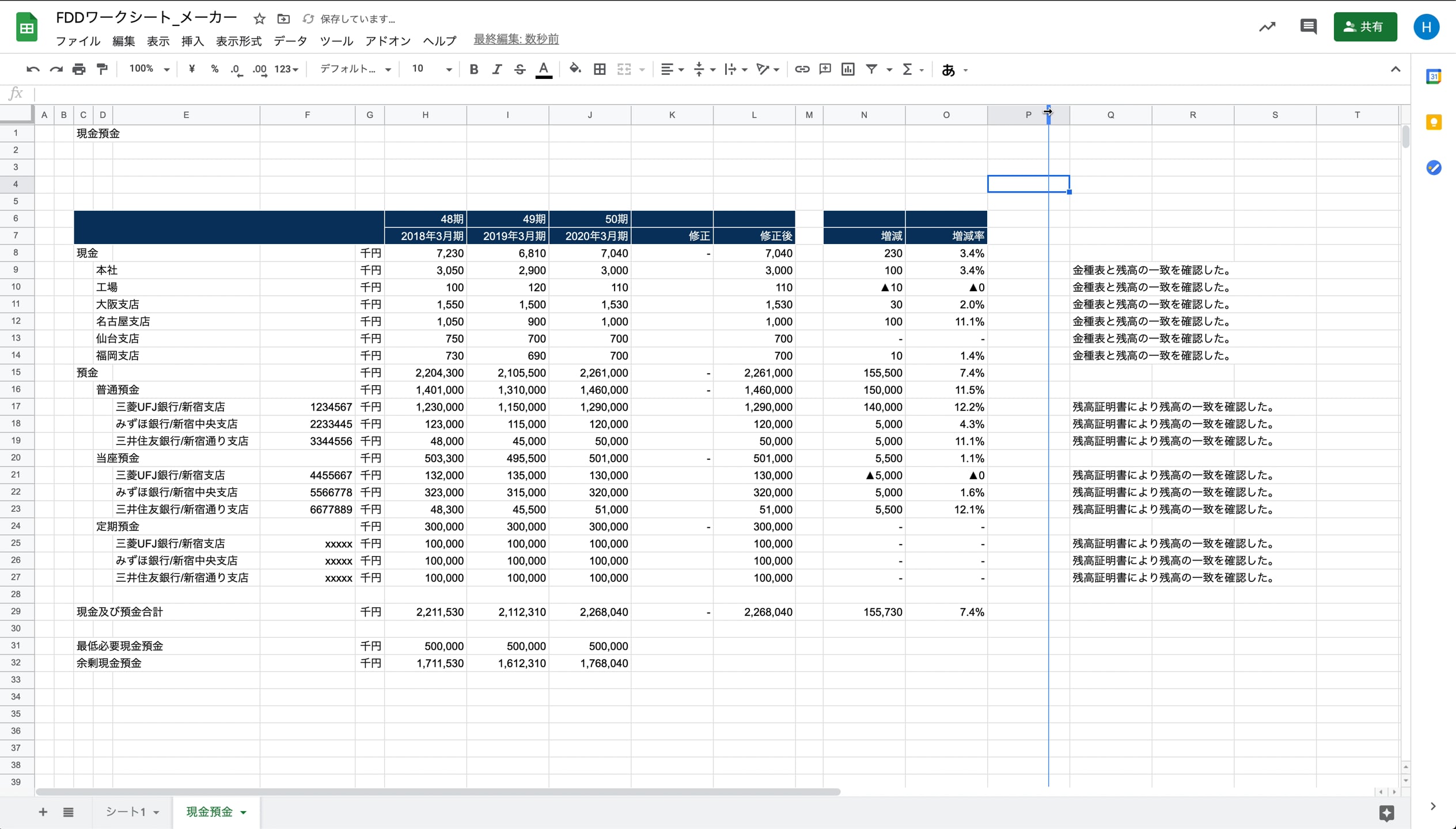Viewport: 1456px width, 829px height.
Task: Toggle italic formatting
Action: (496, 70)
